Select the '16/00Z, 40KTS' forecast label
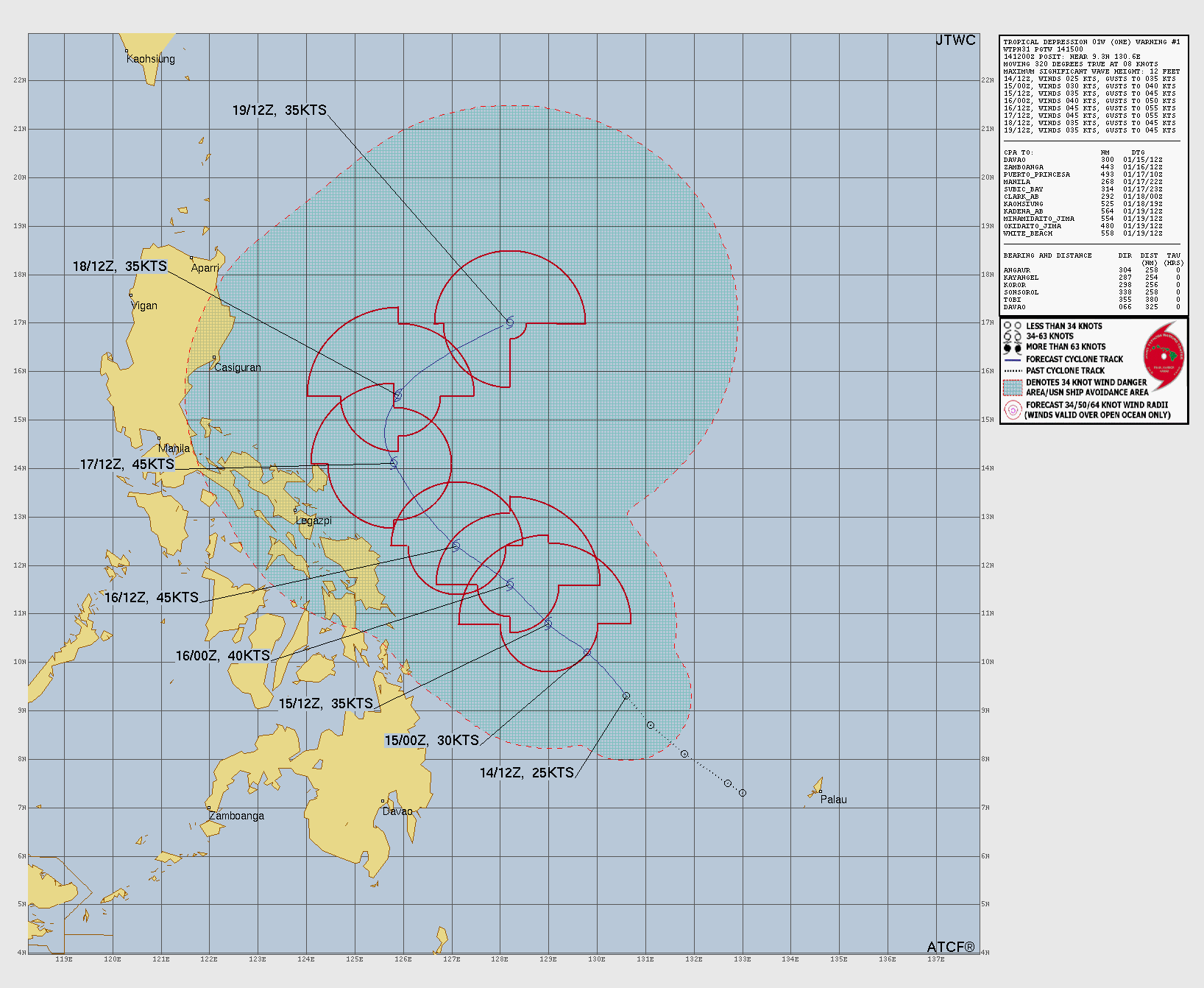1204x988 pixels. tap(222, 655)
